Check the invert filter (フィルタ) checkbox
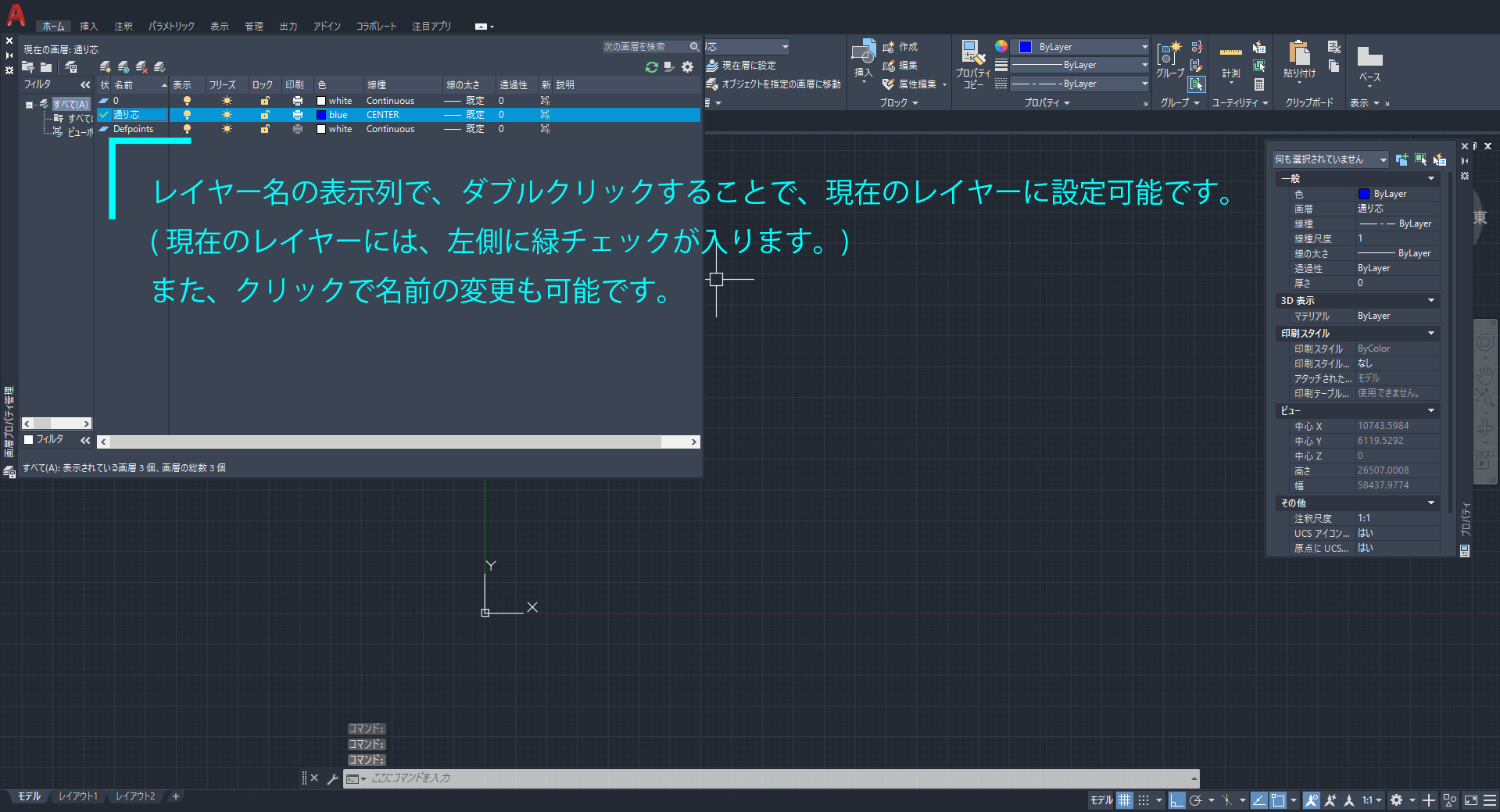The image size is (1500, 812). (29, 439)
